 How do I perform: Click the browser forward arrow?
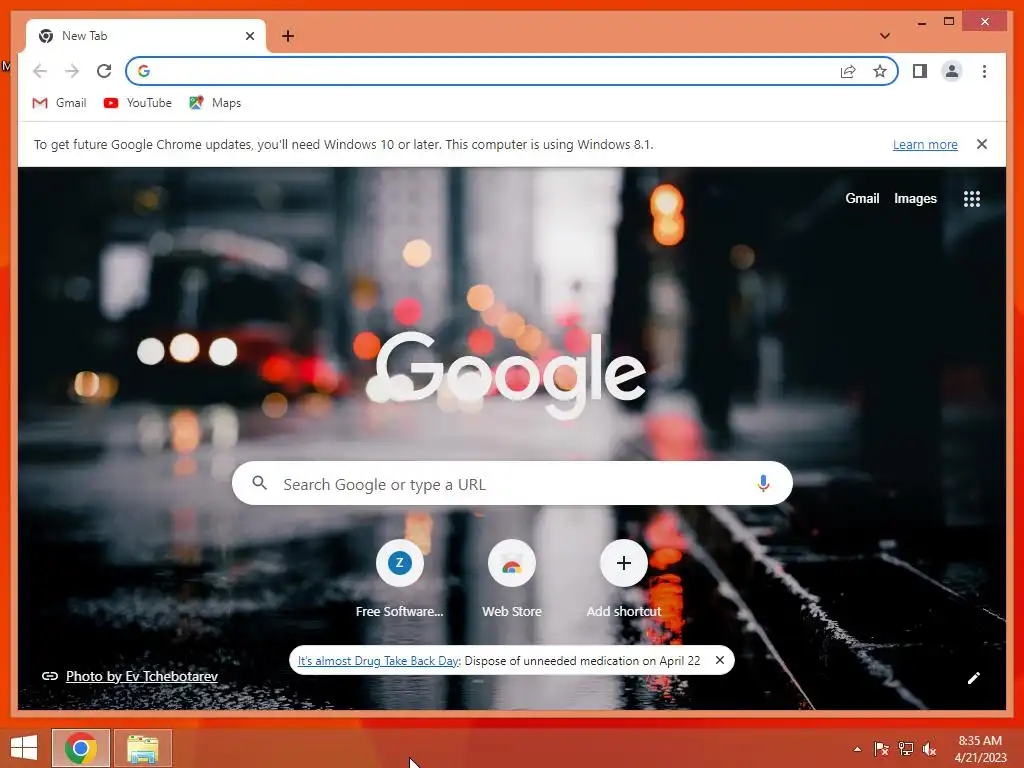point(72,71)
